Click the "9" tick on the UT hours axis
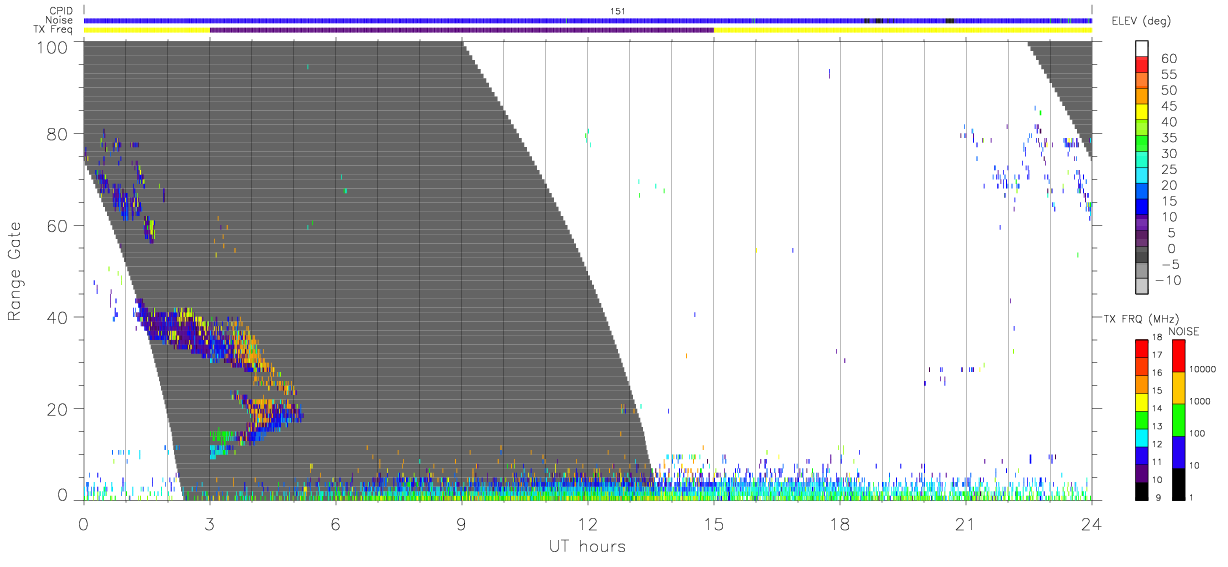This screenshot has width=1228, height=567. coord(462,525)
